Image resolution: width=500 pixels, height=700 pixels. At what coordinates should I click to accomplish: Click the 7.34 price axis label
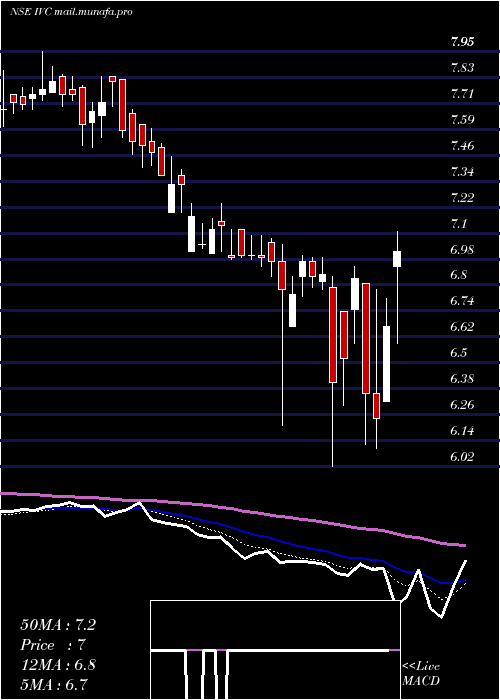click(x=462, y=172)
